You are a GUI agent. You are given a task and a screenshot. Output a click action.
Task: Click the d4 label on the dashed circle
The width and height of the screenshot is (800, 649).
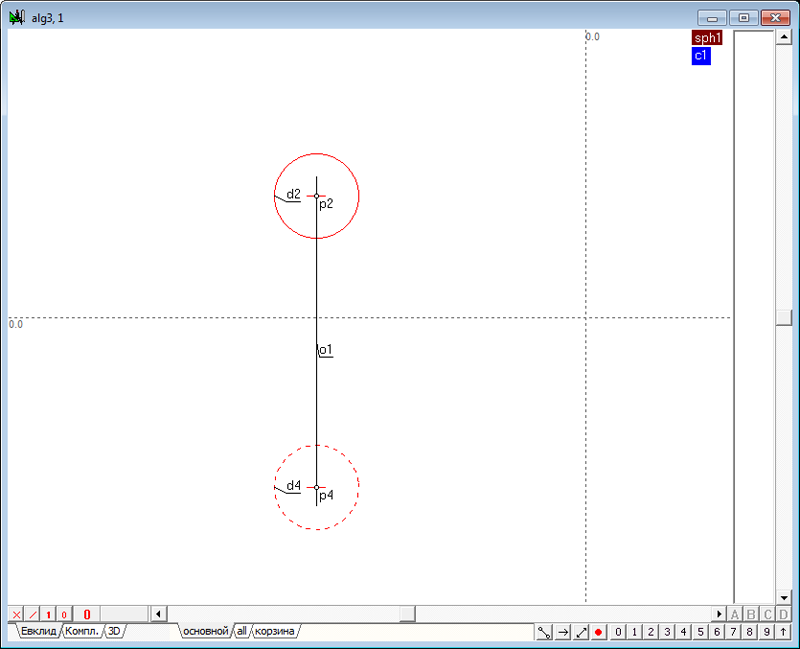(x=293, y=485)
